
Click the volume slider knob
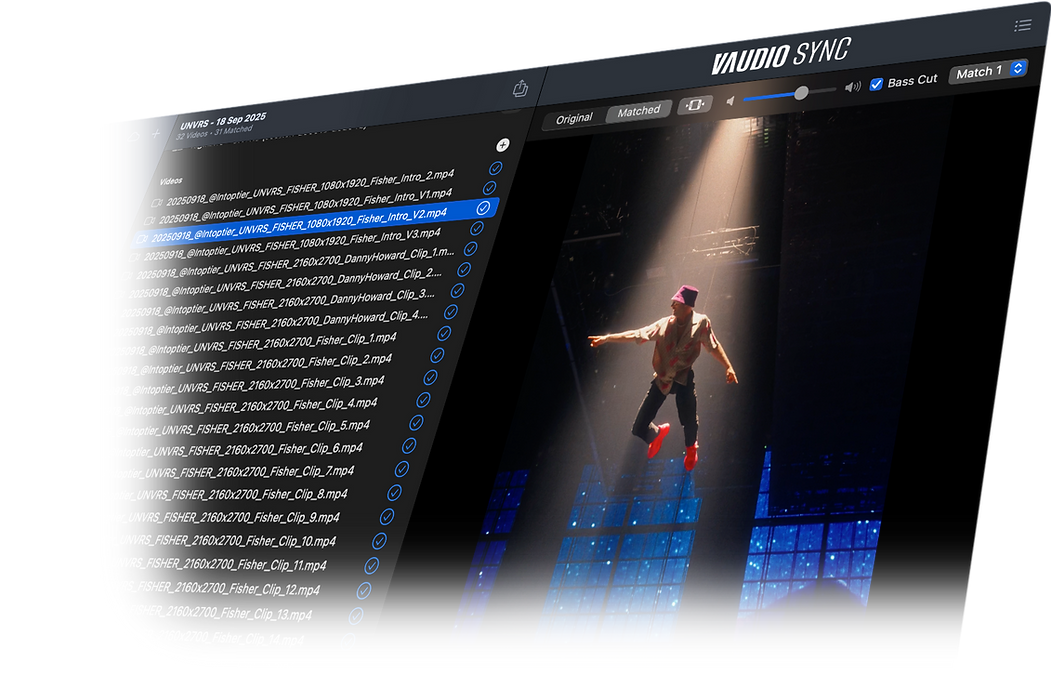[x=801, y=93]
